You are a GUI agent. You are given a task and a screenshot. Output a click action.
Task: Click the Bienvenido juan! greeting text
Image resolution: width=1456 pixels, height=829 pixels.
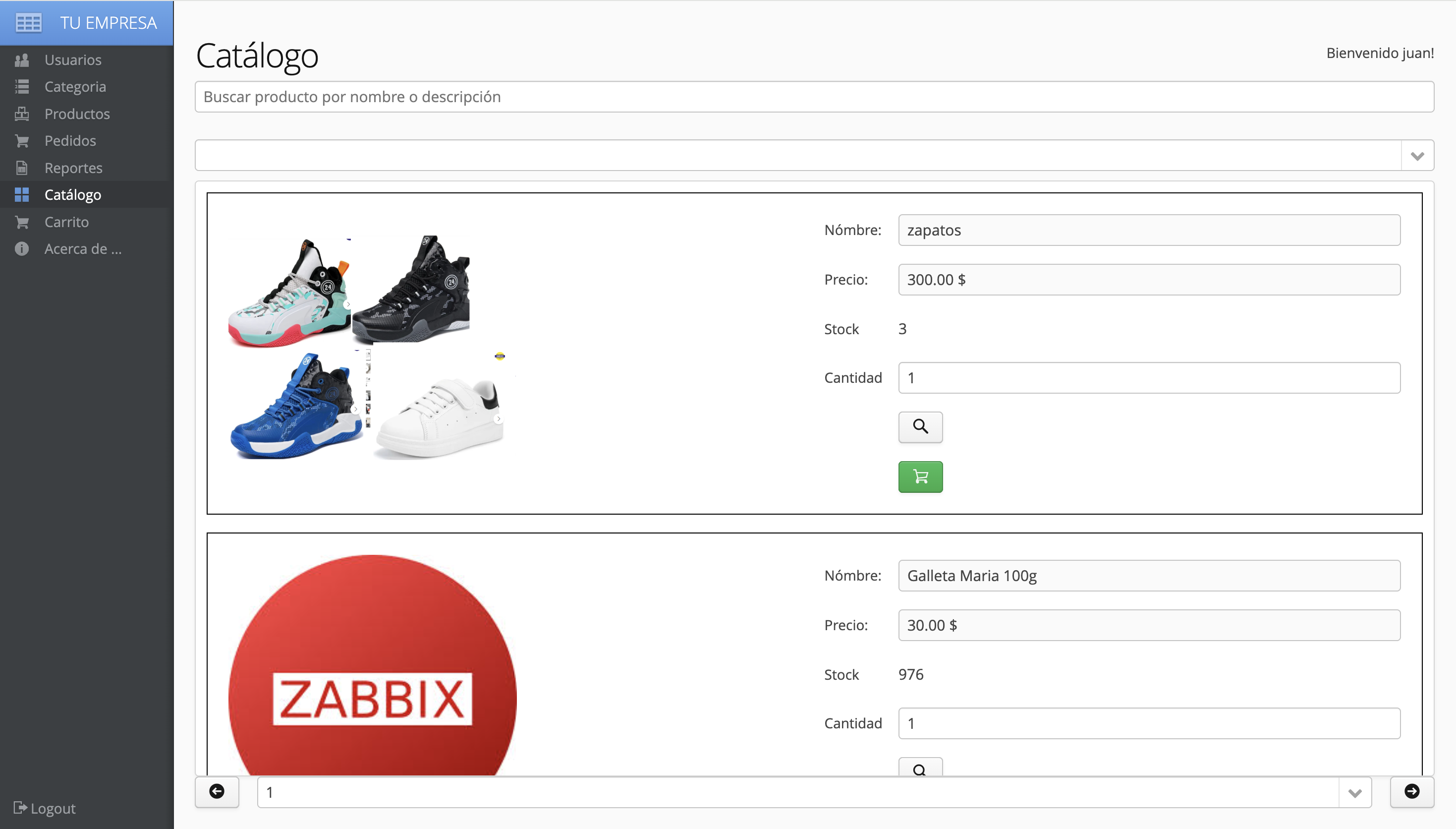(1380, 53)
